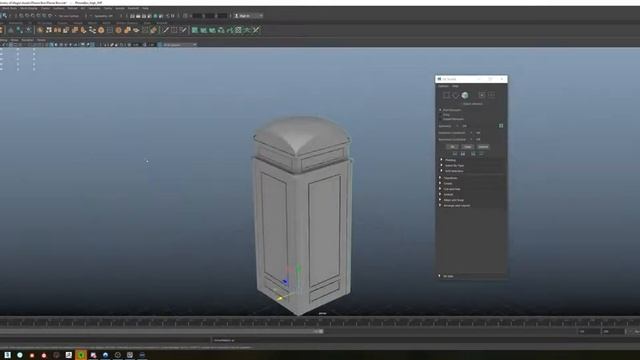640x360 pixels.
Task: Open viewport color management gamma dropdown
Action: point(180,44)
